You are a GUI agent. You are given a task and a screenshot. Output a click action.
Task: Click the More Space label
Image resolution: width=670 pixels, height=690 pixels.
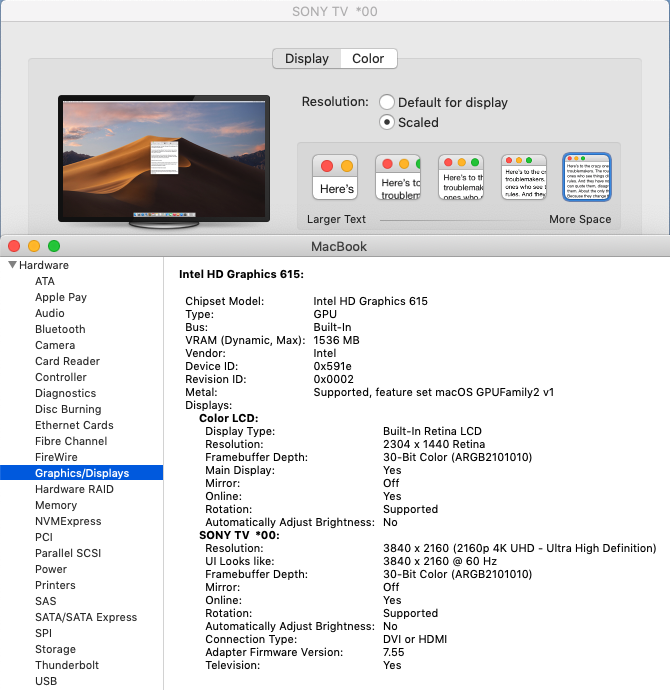[x=580, y=219]
